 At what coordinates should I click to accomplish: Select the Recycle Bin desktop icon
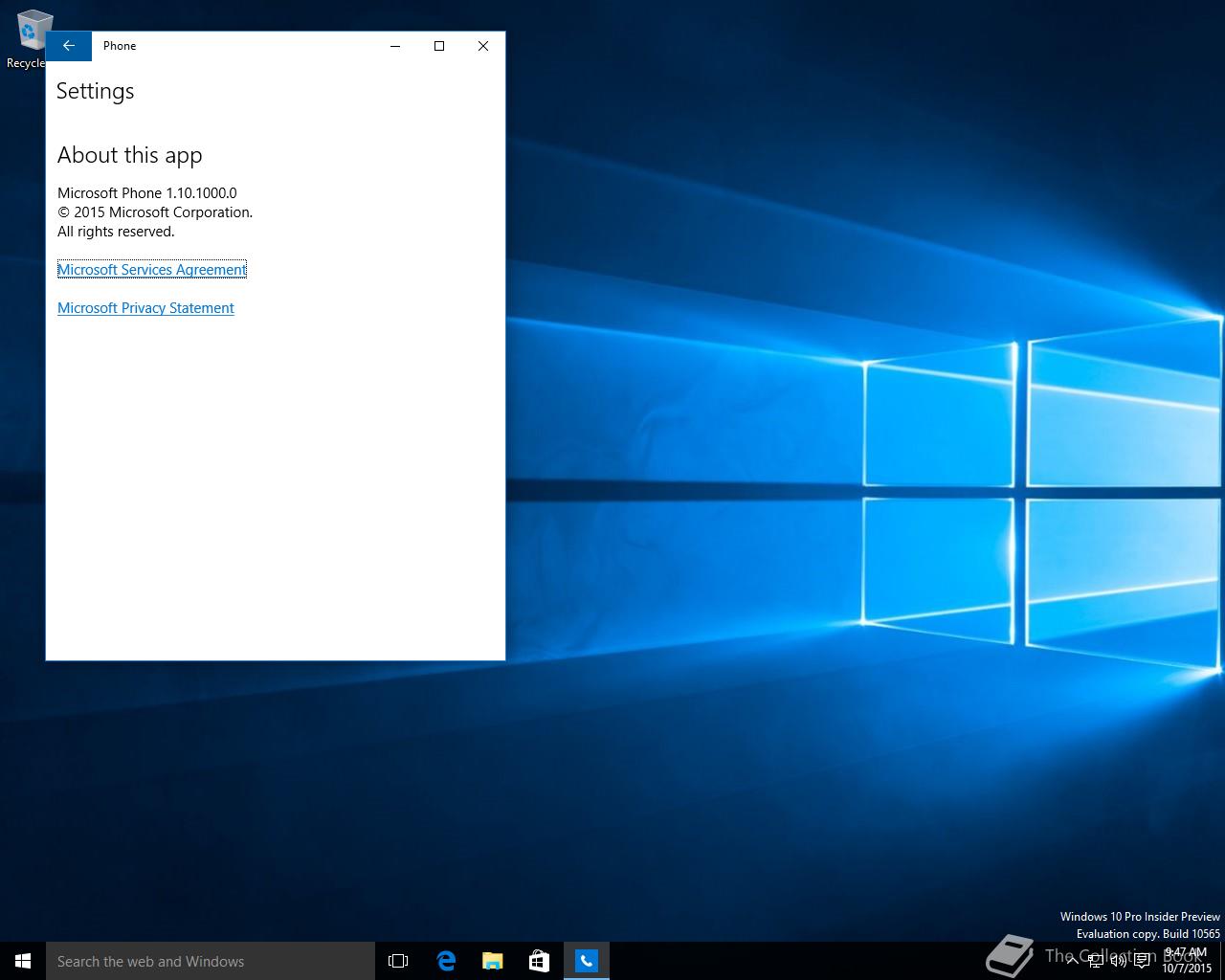pos(29,40)
